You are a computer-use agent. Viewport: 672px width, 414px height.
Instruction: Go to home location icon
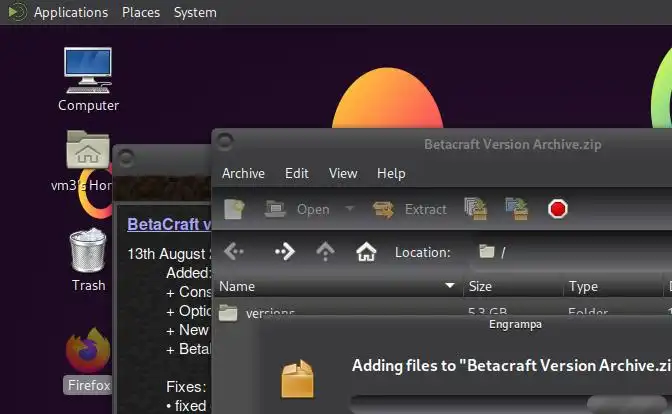coord(366,252)
